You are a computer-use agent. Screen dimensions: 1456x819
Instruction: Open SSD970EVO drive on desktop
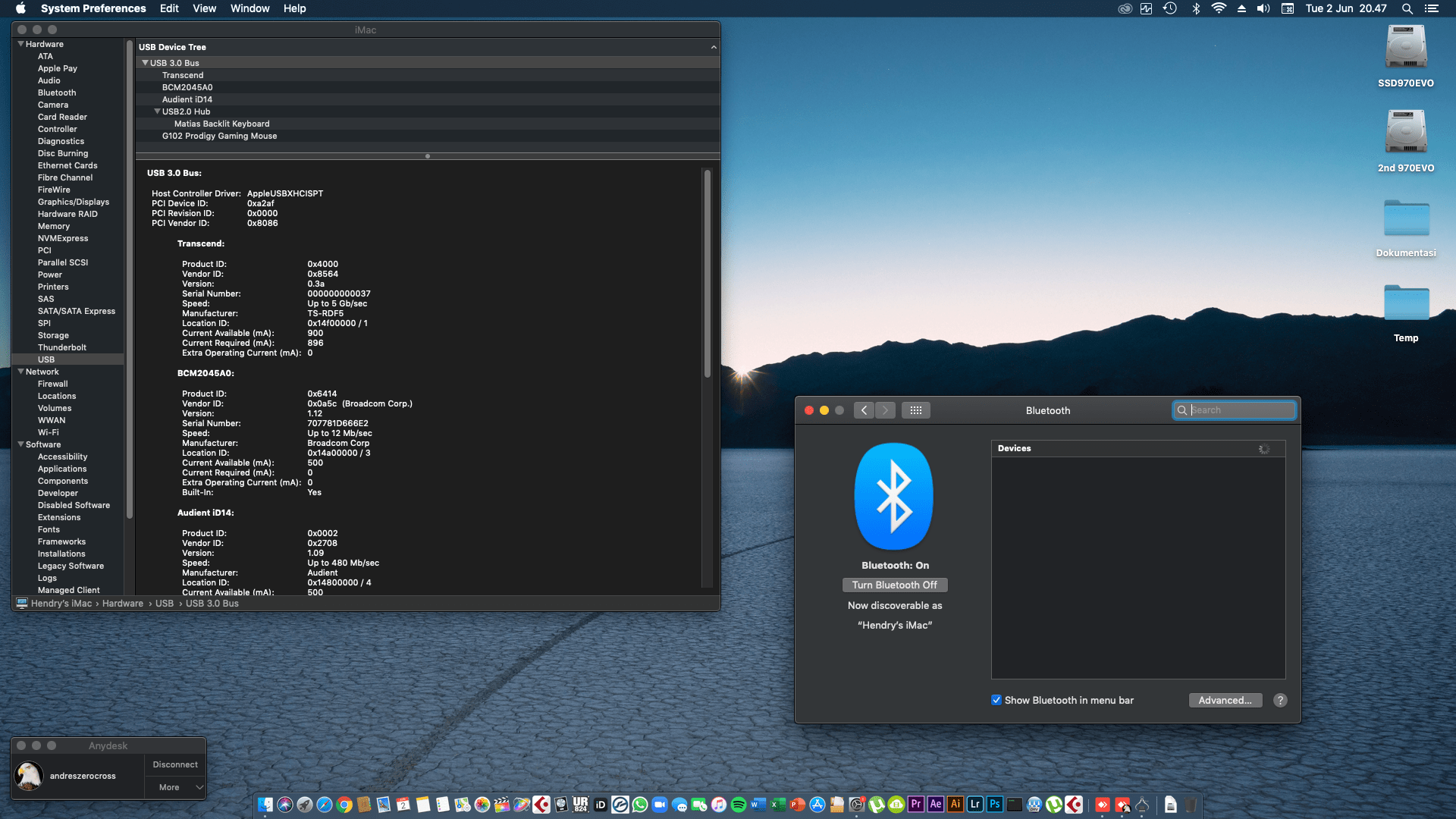[x=1405, y=48]
